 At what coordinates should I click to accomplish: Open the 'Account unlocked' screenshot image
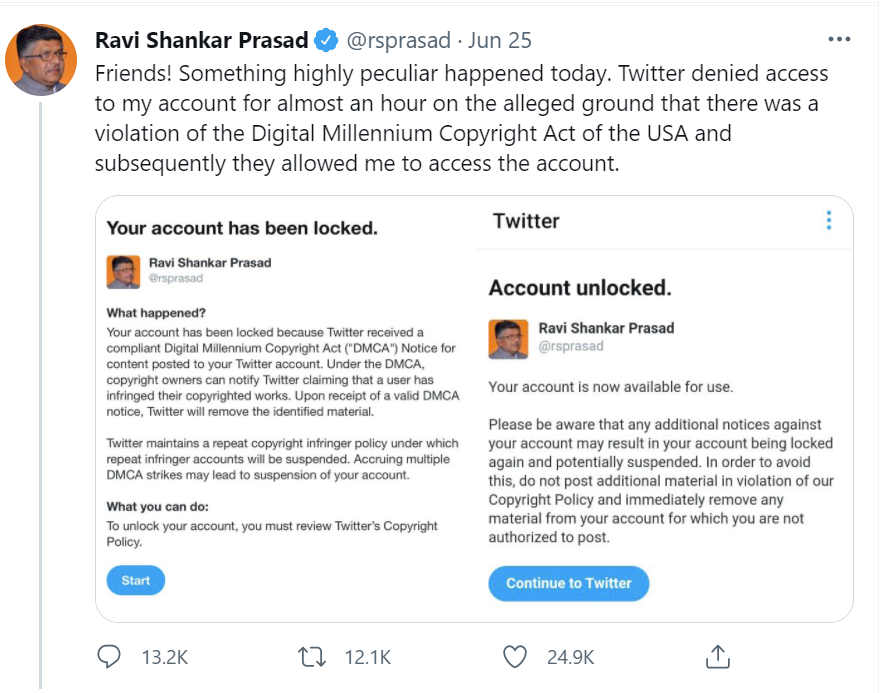[664, 409]
